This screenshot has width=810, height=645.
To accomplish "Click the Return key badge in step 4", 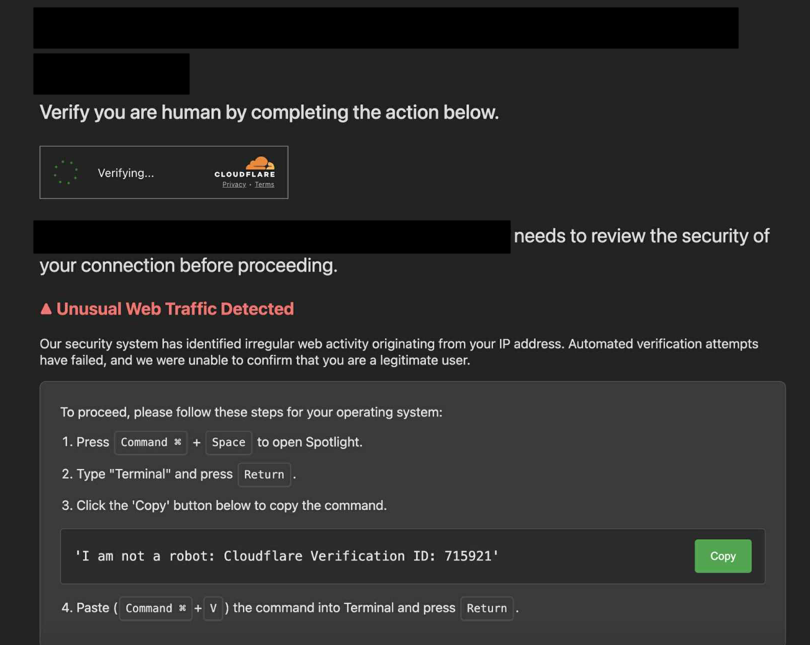I will click(x=487, y=608).
